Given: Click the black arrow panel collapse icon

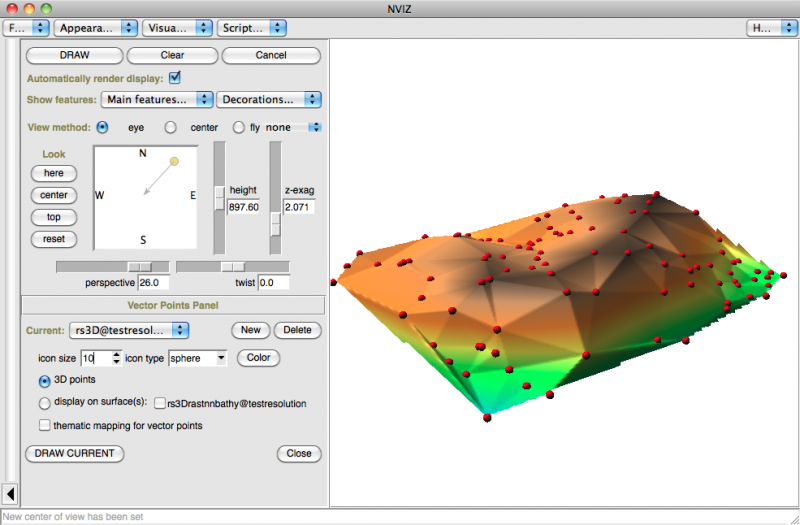Looking at the screenshot, I should (10, 493).
